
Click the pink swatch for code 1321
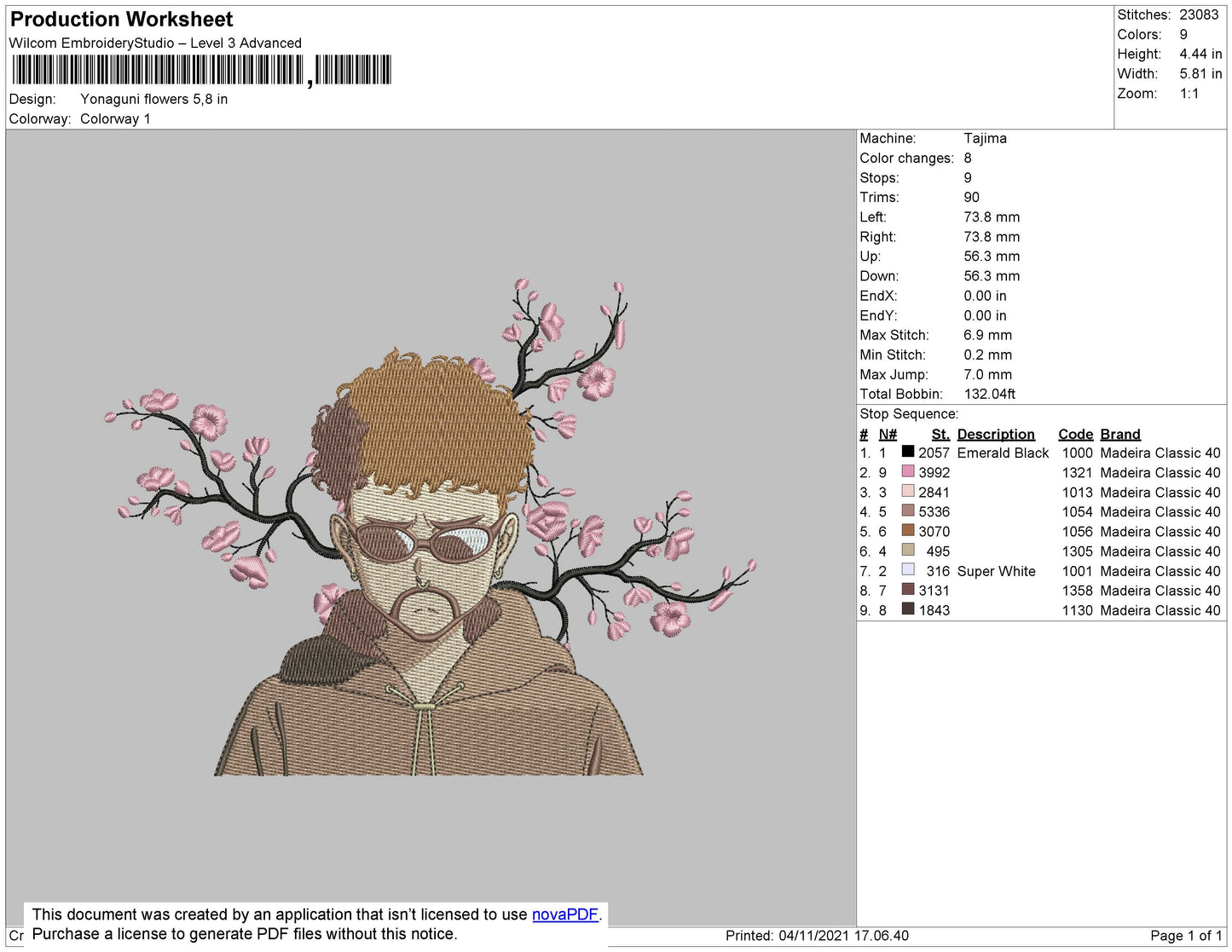(908, 471)
